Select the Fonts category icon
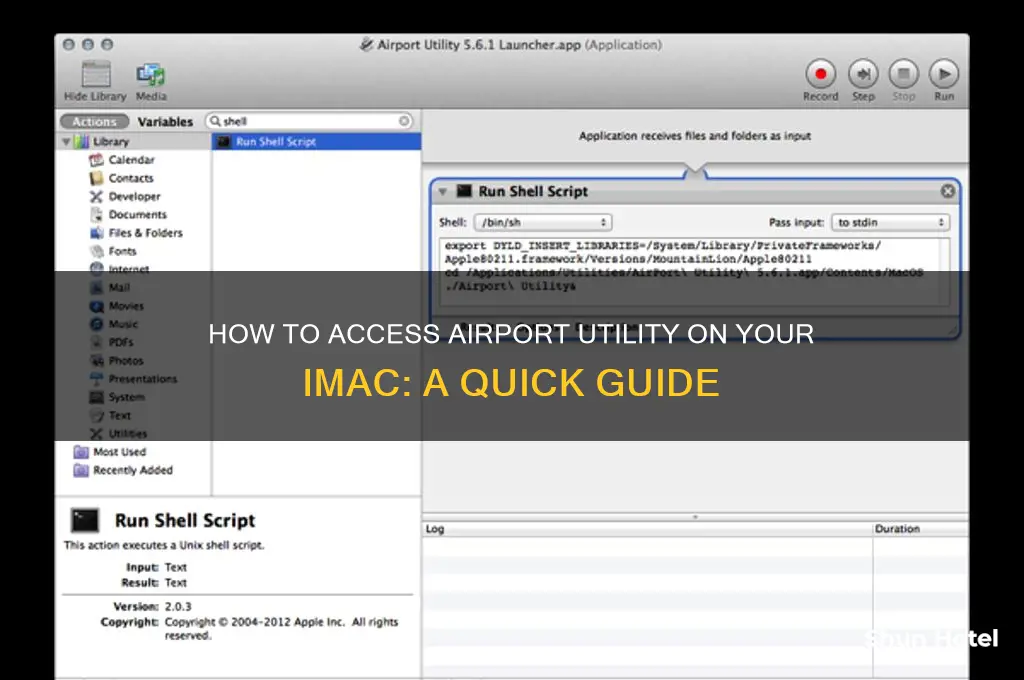Screen dimensions: 1024x680 click(96, 251)
